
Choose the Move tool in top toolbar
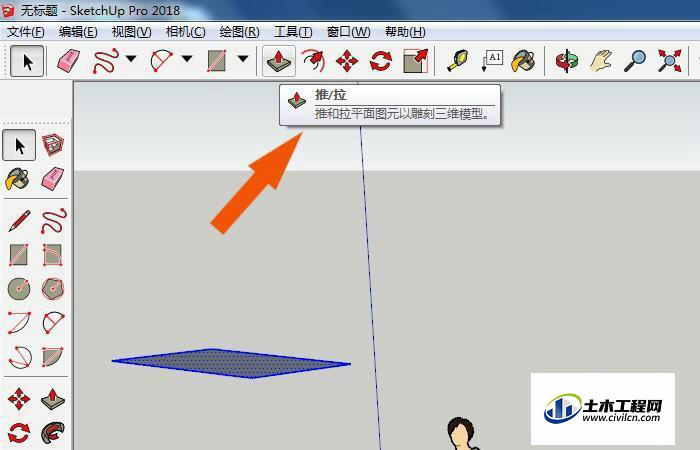[347, 61]
